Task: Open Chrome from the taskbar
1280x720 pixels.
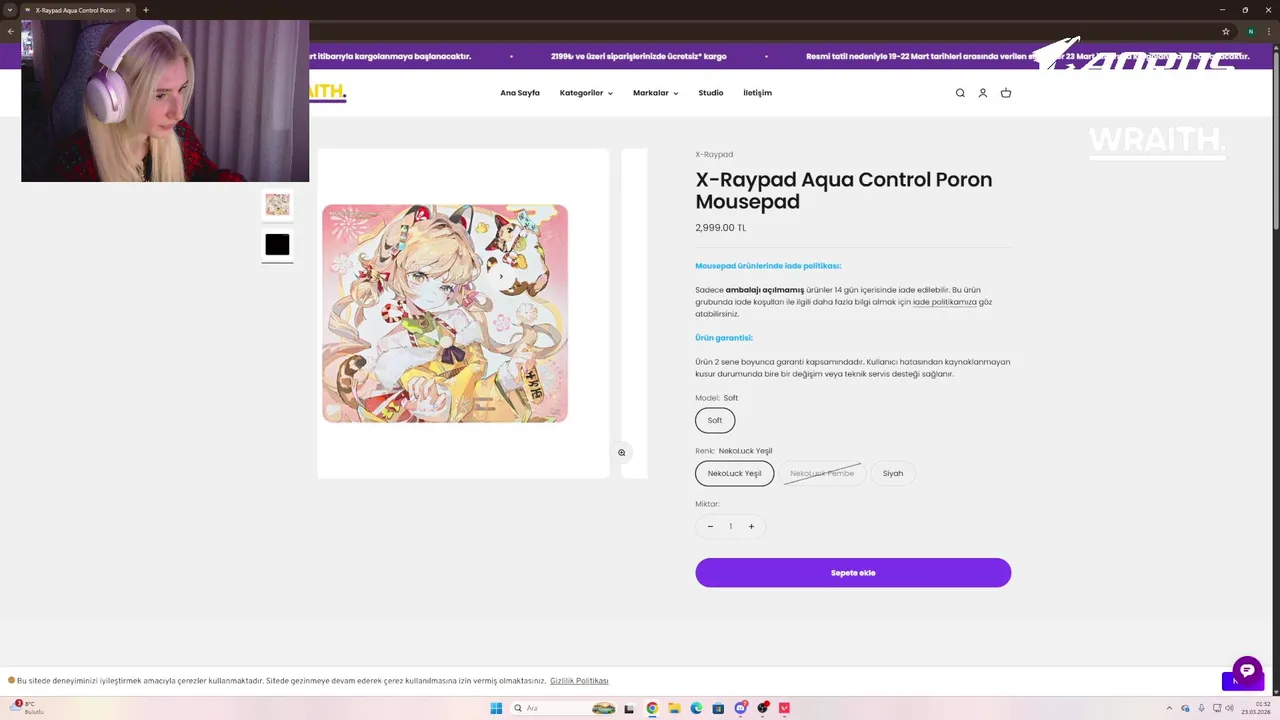Action: coord(652,708)
